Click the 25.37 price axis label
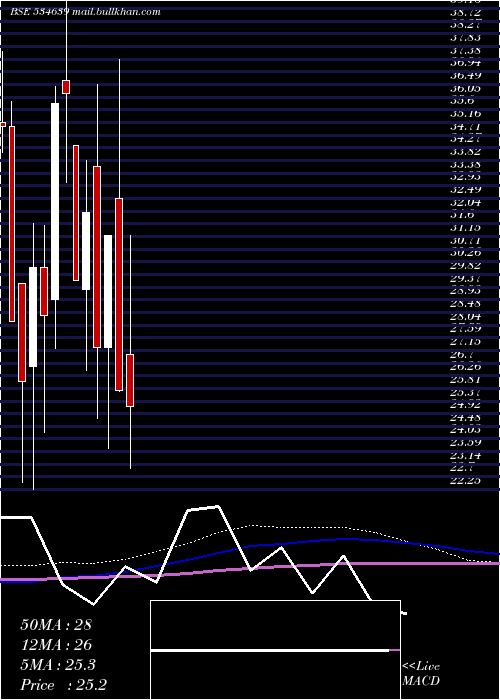The image size is (500, 700). 465,392
